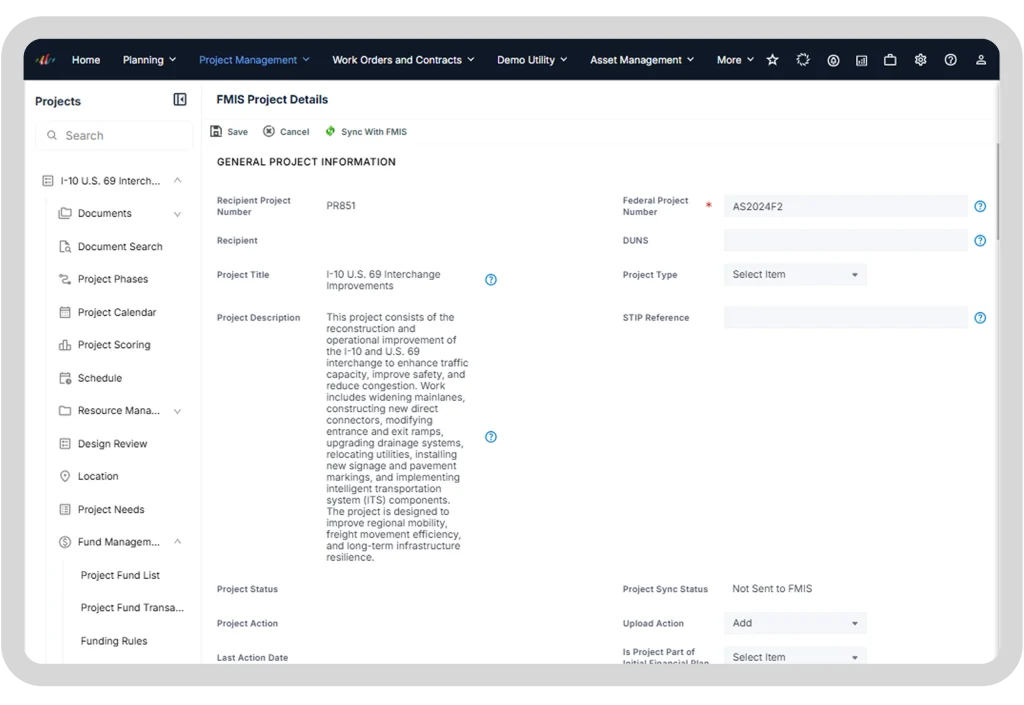1024x705 pixels.
Task: Click the I-10 U.S. 69 project list icon
Action: click(48, 181)
